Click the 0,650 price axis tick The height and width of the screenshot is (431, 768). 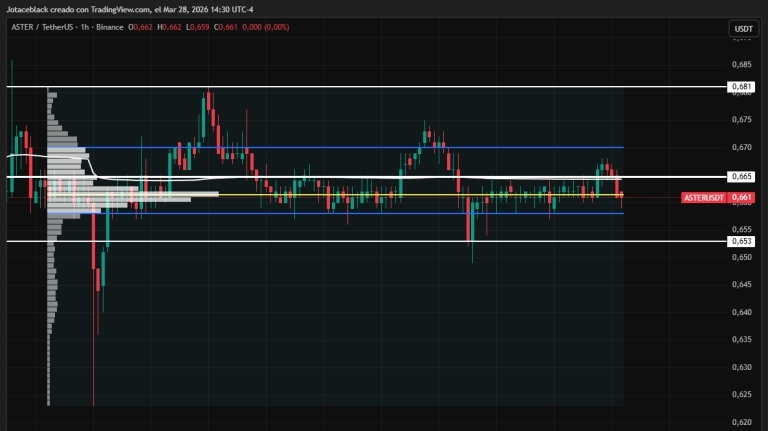point(742,257)
